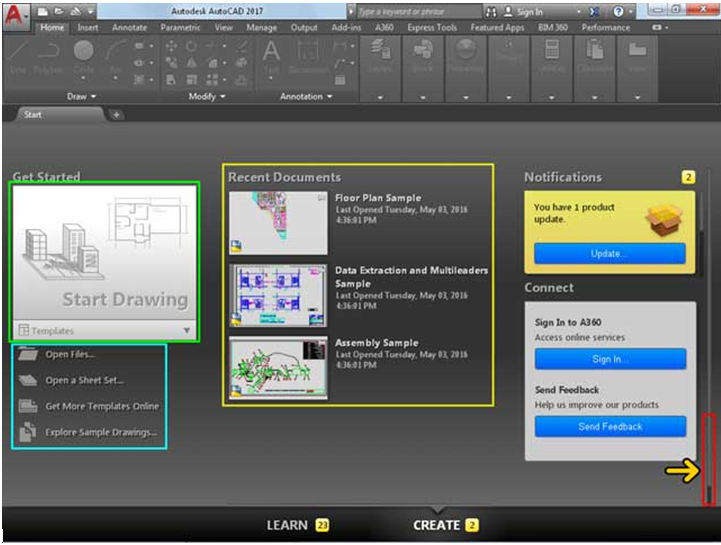Click the Help question mark icon
Viewport: 721px width, 545px height.
coord(618,12)
